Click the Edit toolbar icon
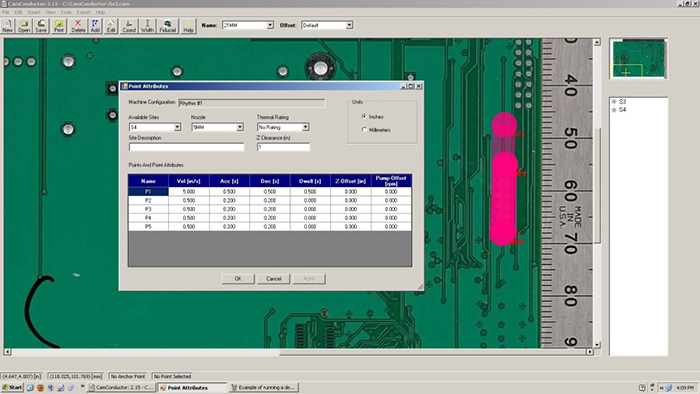 [x=111, y=26]
